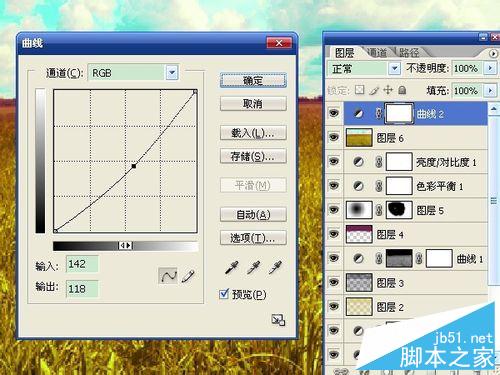Click the expand dialog size icon
The width and height of the screenshot is (500, 375).
pyautogui.click(x=278, y=320)
